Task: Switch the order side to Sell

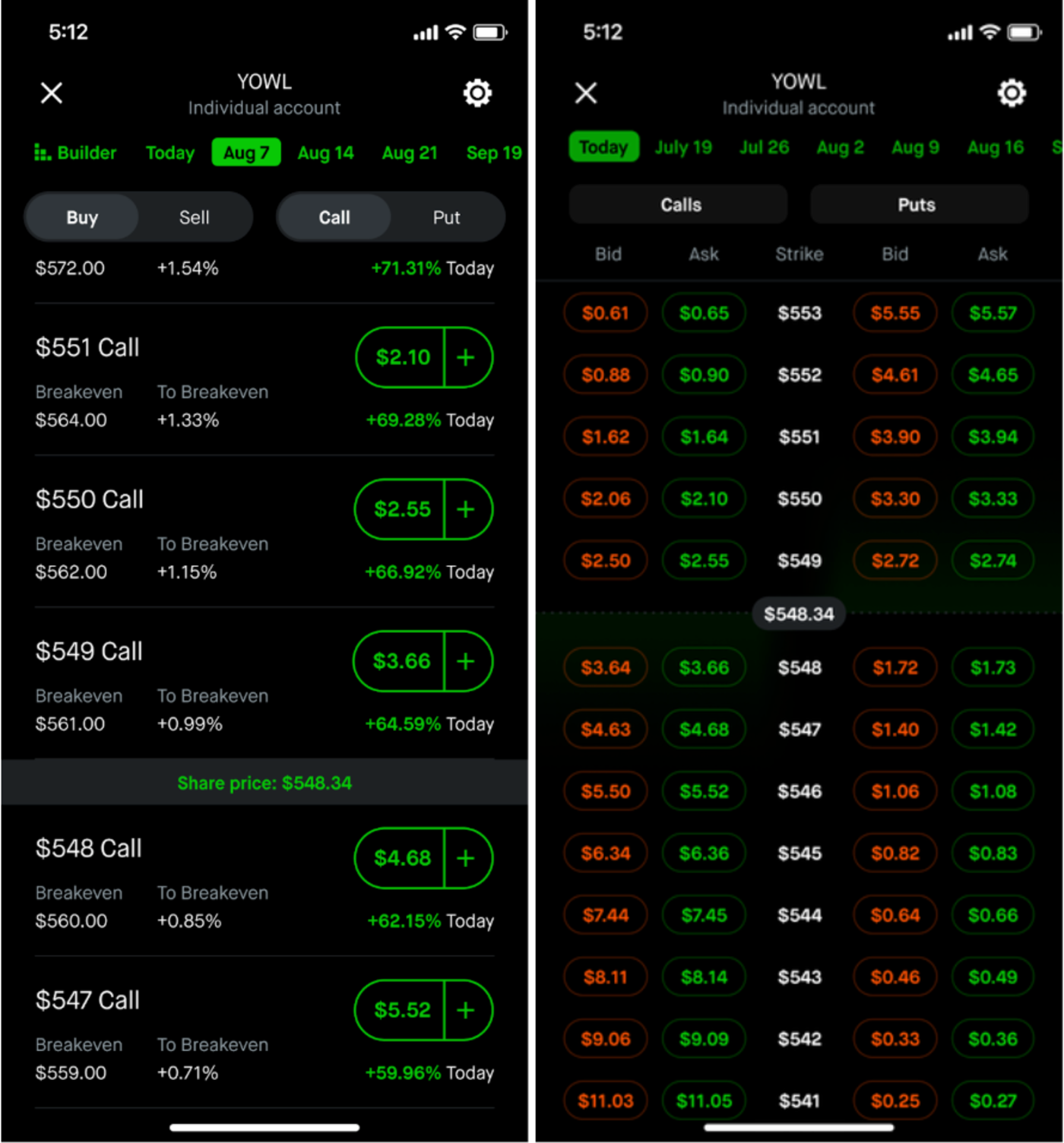Action: point(194,217)
